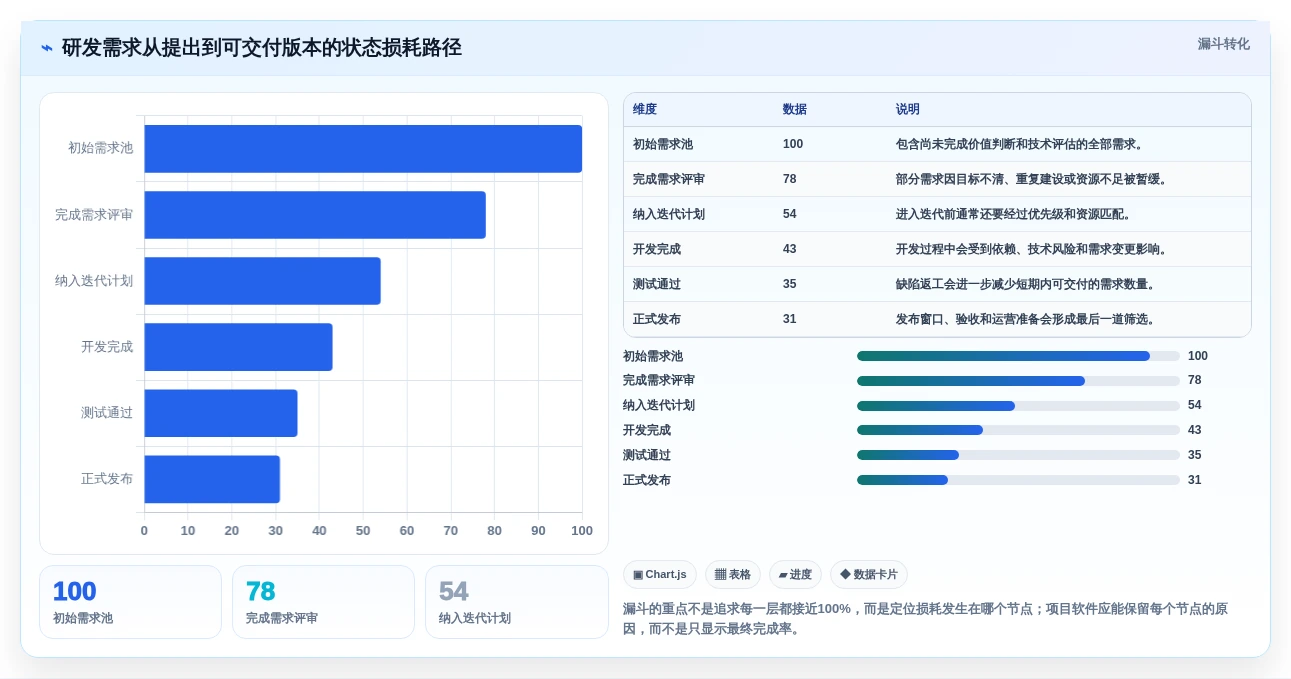1291x679 pixels.
Task: Click the page title 研发需求从提出到可交付版本的状态损耗路径
Action: tap(262, 48)
